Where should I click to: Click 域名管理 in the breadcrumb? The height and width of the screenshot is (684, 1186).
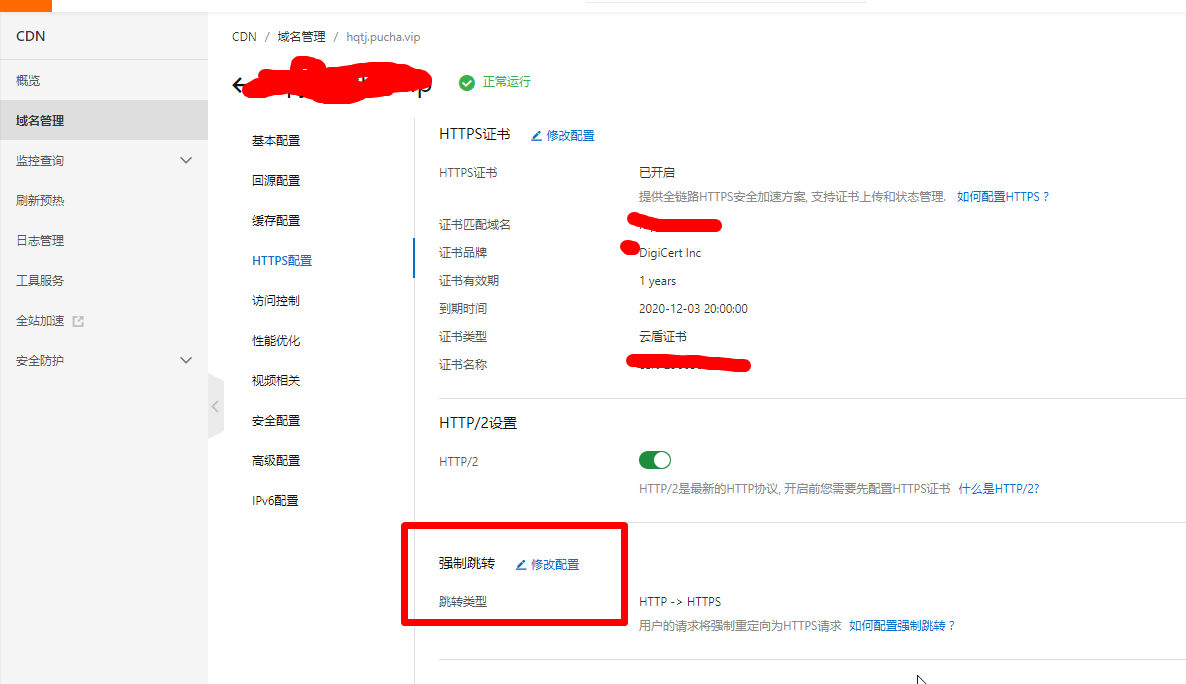pos(301,37)
